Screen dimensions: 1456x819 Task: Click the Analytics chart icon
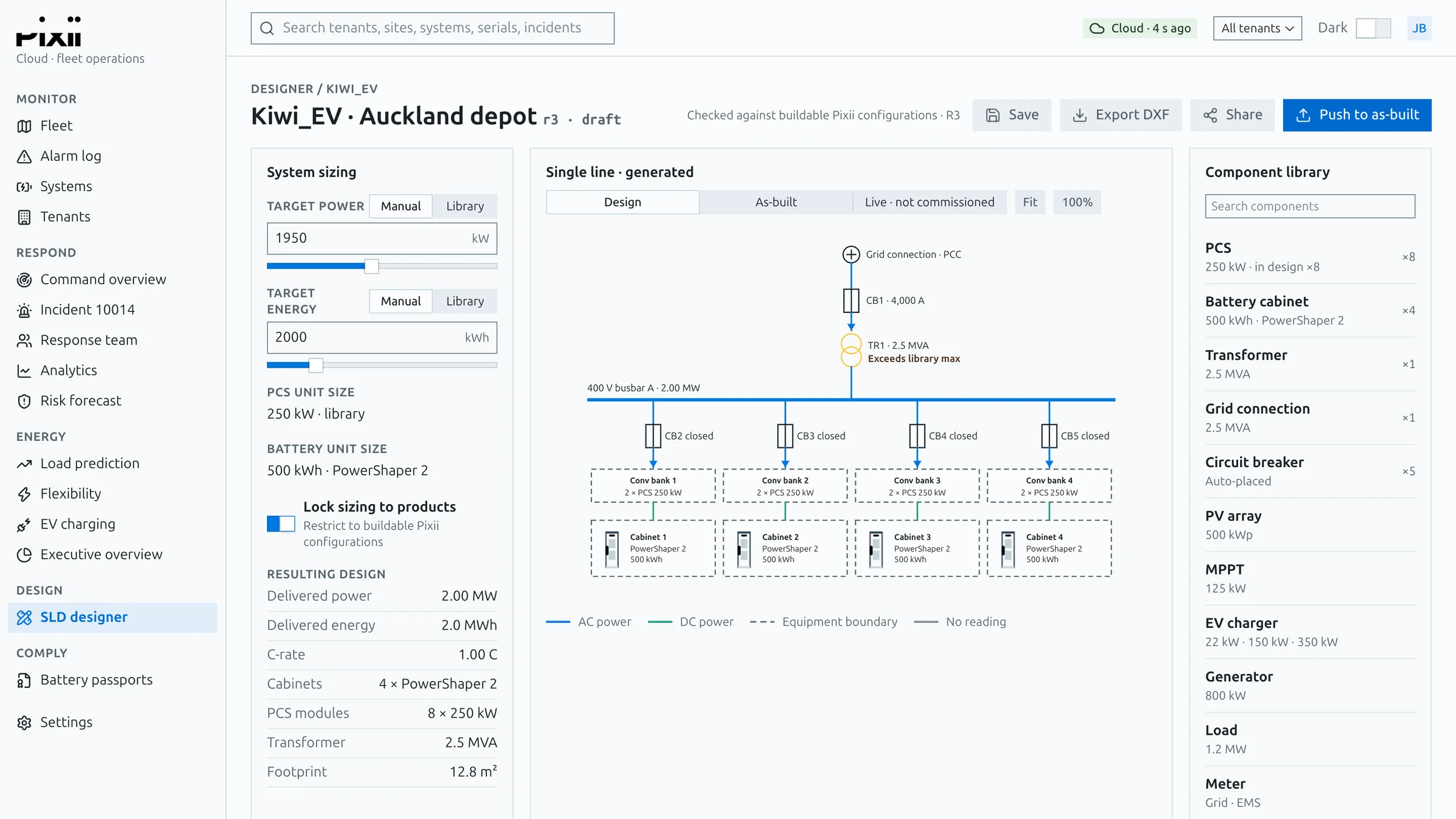click(x=24, y=371)
